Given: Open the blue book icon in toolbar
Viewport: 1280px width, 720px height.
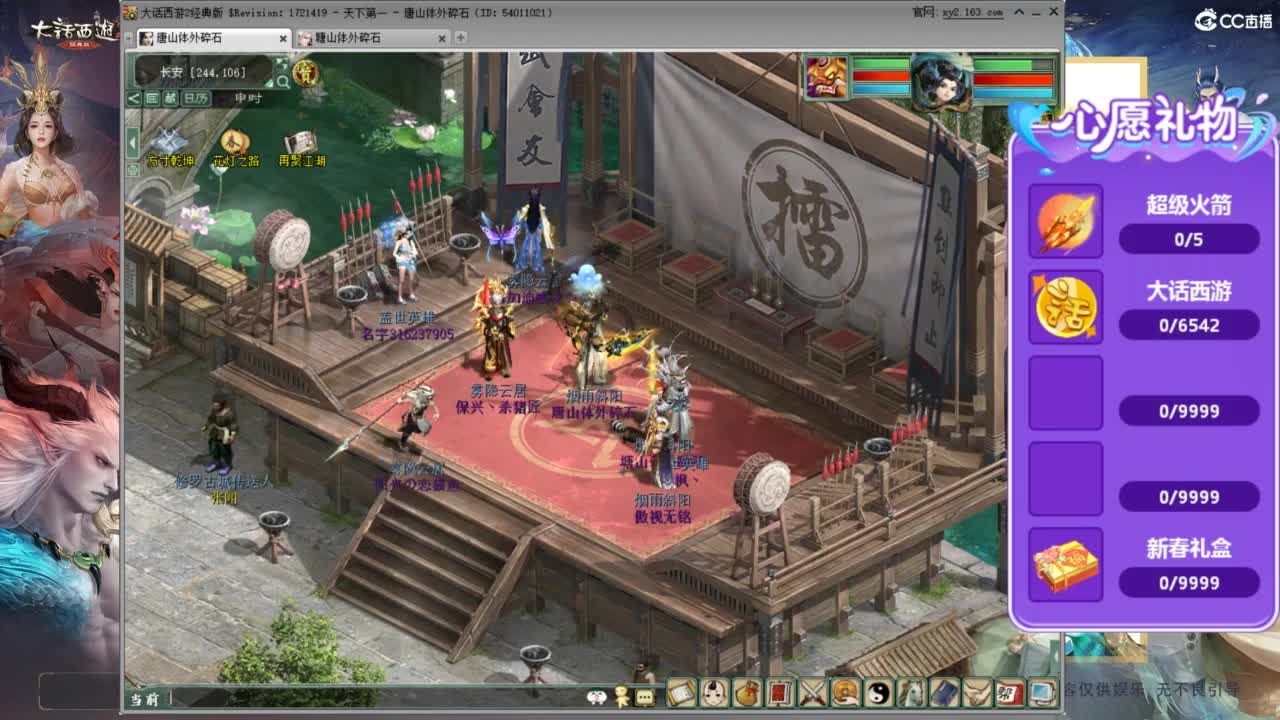Looking at the screenshot, I should (x=945, y=692).
